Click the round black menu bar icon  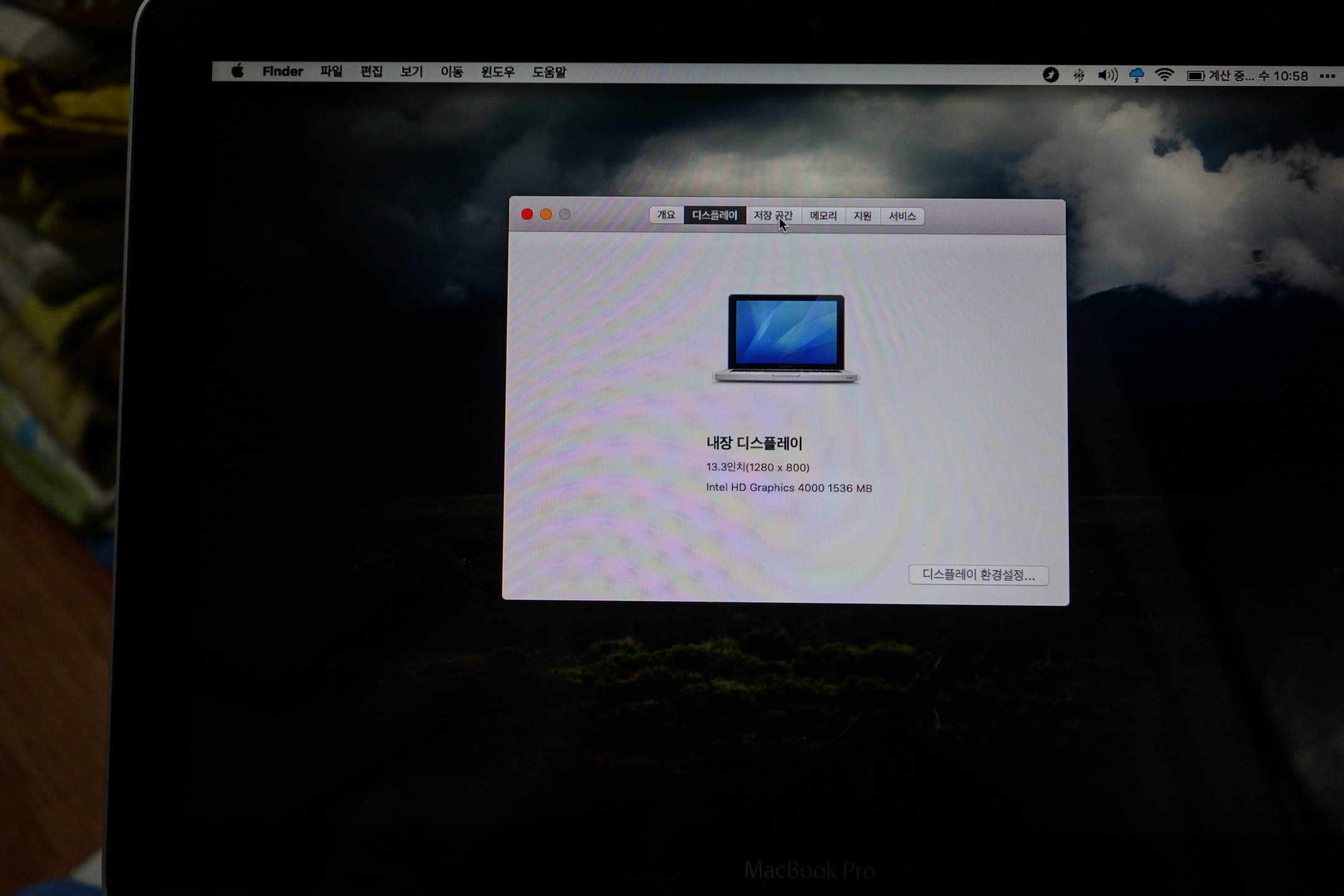pos(1050,75)
